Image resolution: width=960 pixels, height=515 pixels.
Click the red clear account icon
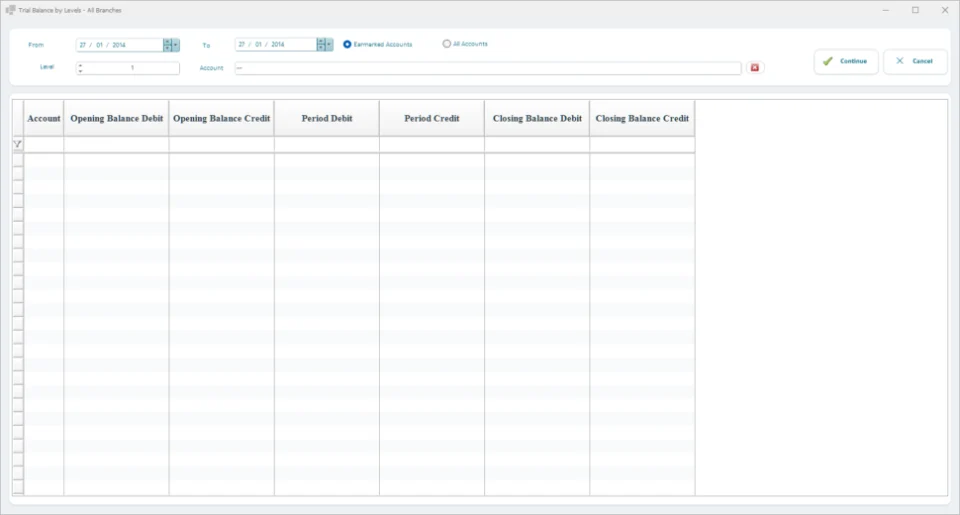[754, 68]
